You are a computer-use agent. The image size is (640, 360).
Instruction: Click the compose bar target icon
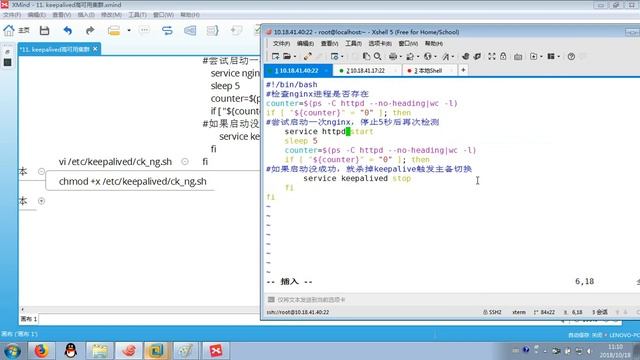tap(271, 300)
